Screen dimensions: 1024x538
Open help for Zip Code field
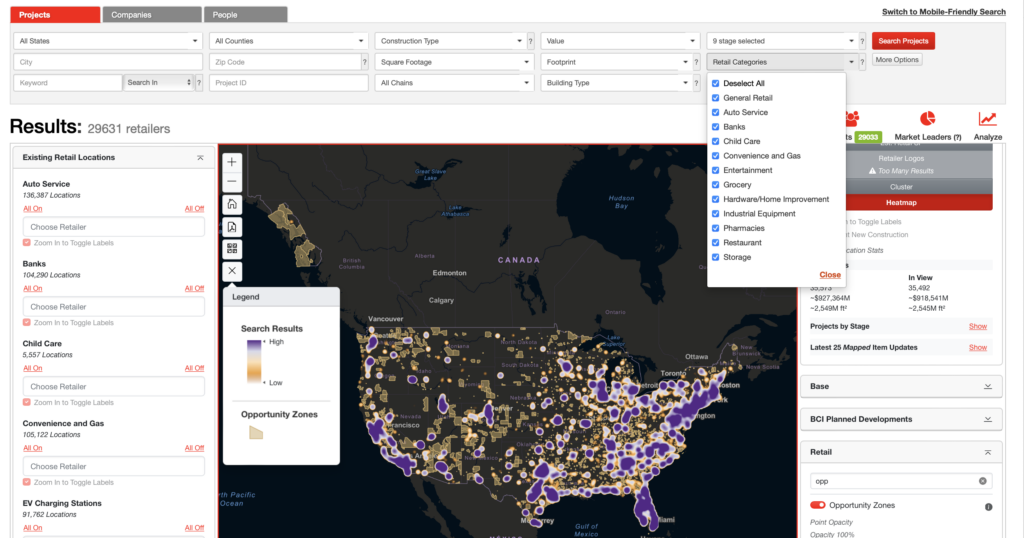tap(364, 62)
